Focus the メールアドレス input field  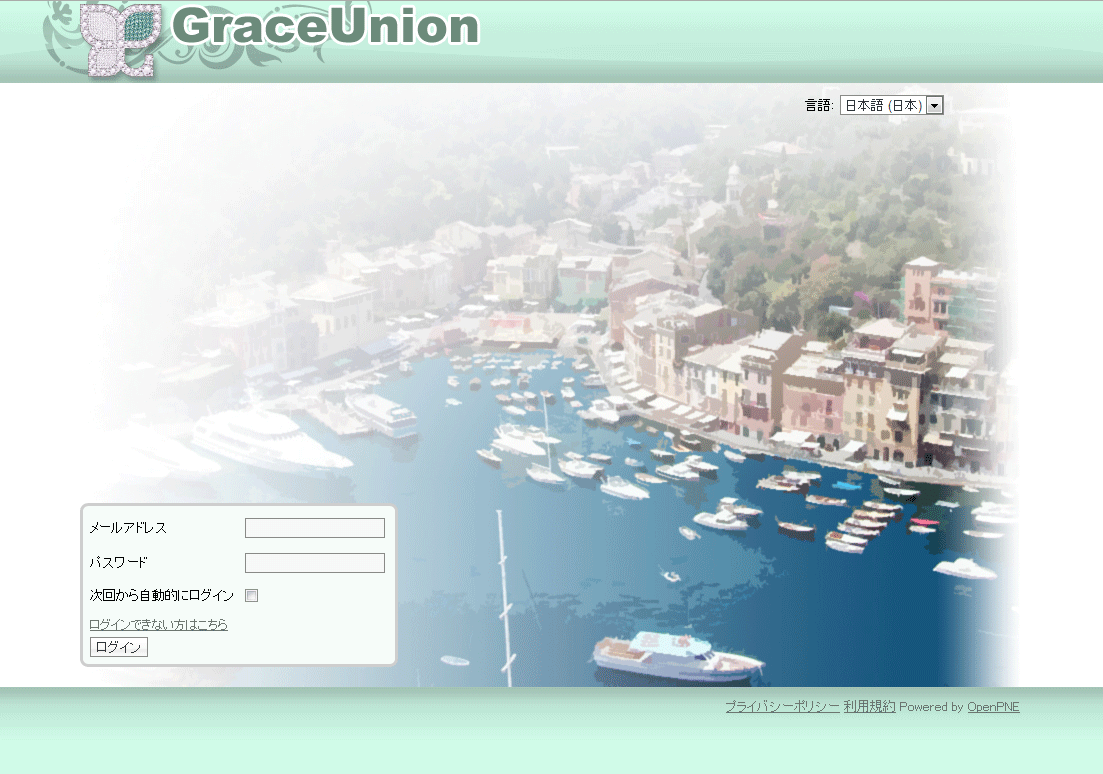coord(314,528)
